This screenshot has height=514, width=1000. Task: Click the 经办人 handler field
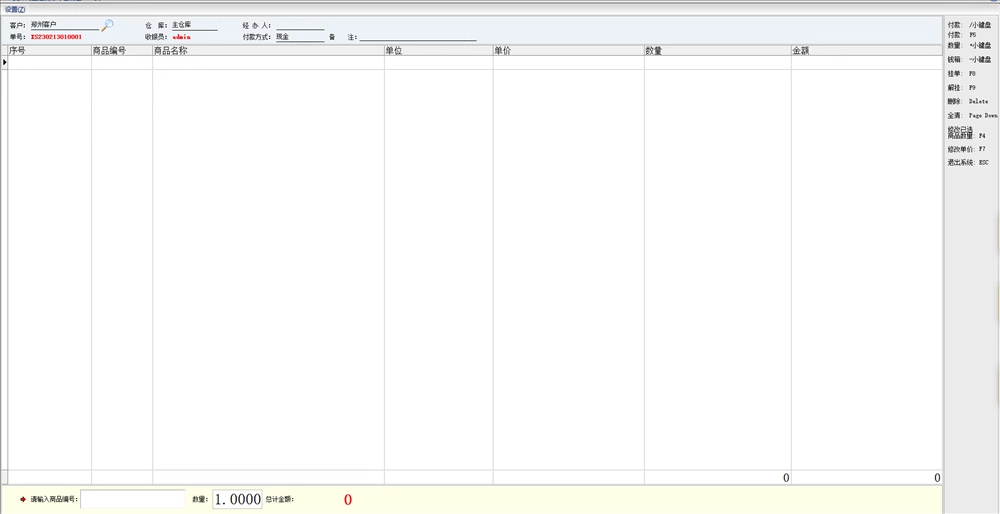(x=300, y=26)
